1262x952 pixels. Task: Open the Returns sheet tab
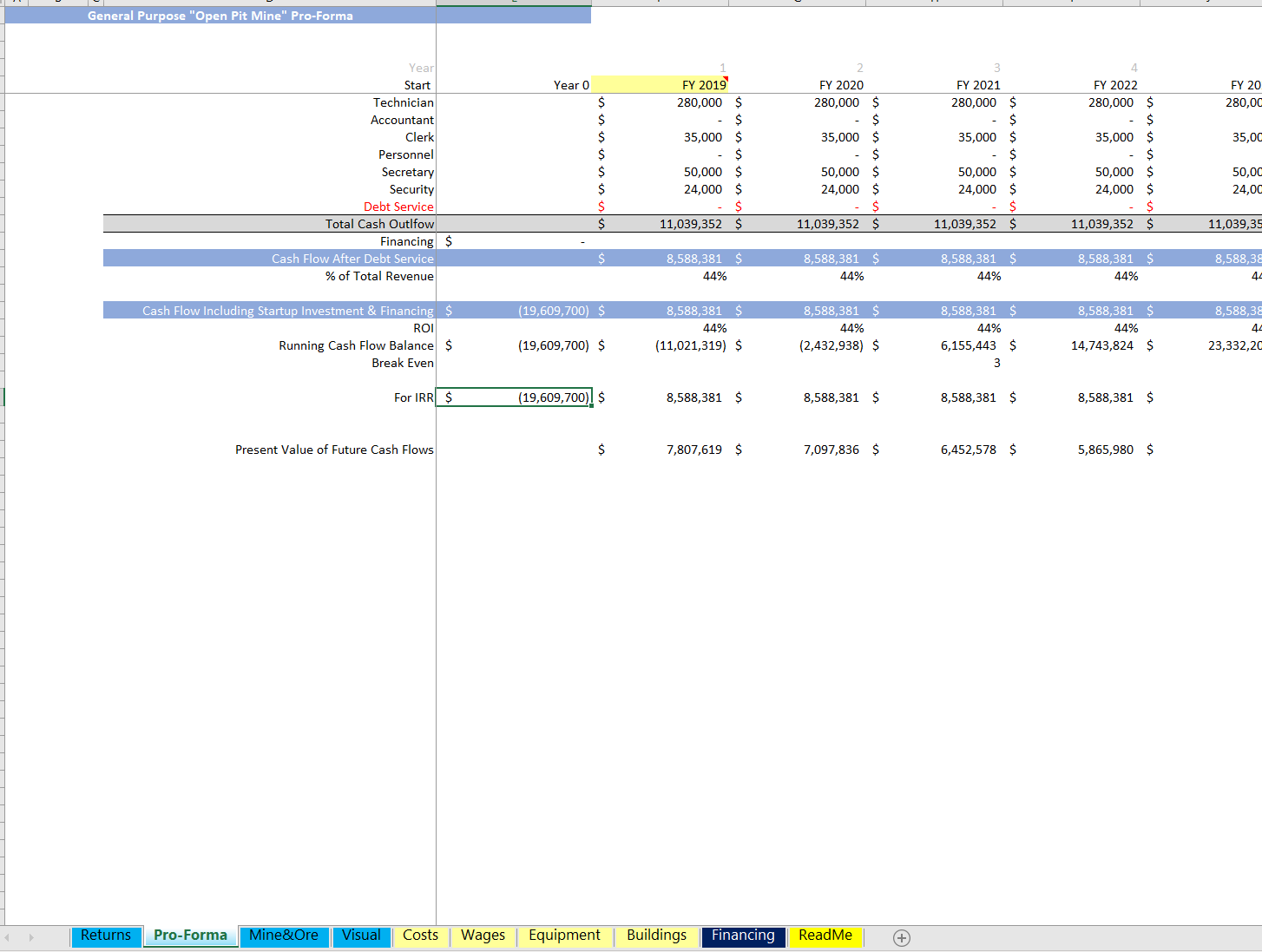[106, 936]
